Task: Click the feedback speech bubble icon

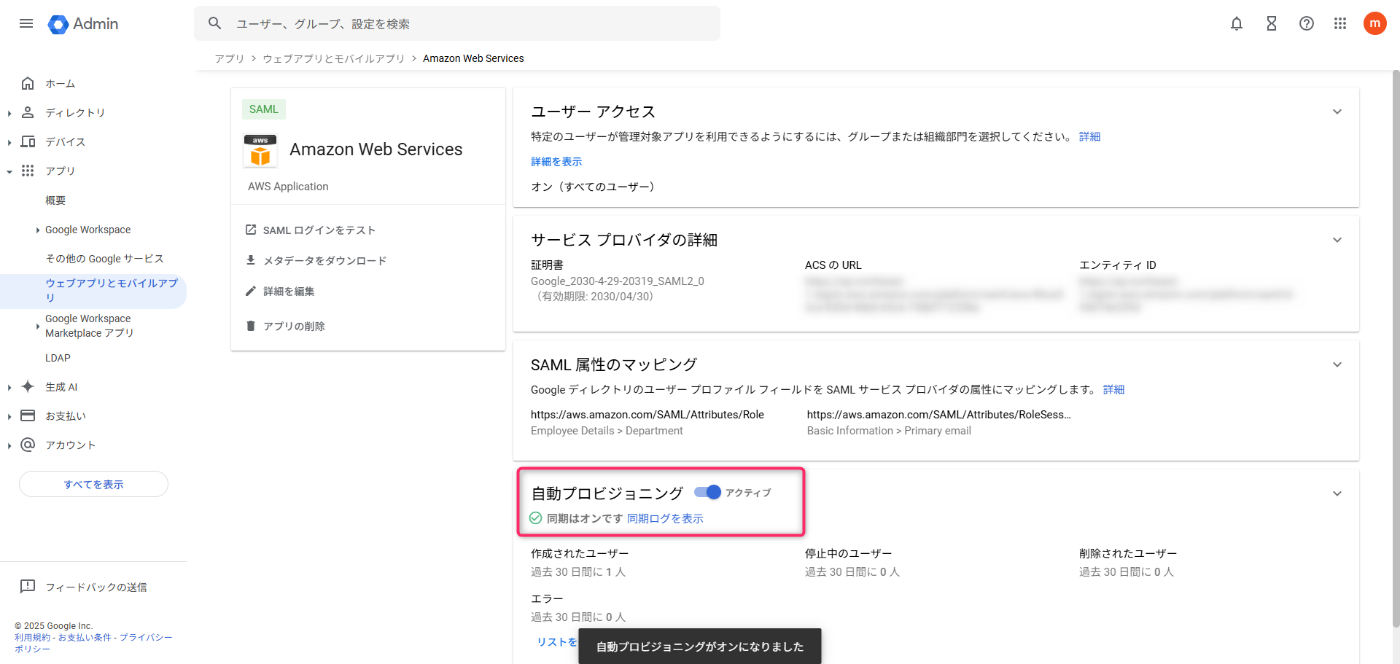Action: click(28, 587)
